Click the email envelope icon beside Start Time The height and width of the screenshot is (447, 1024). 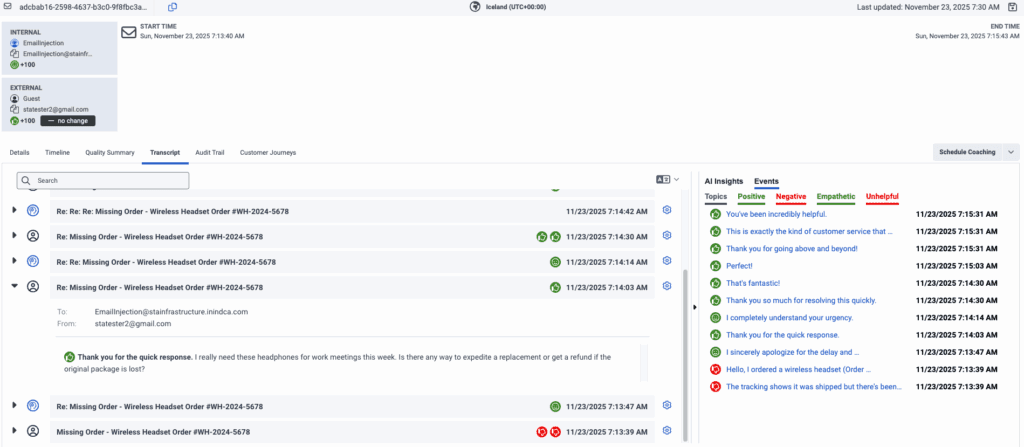coord(129,32)
